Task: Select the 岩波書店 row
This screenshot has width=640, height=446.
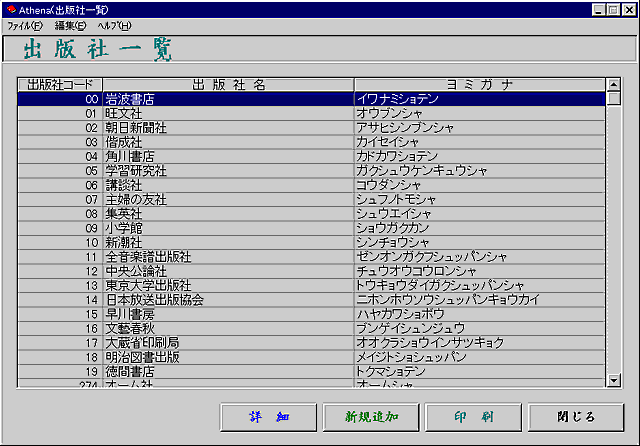Action: click(x=311, y=99)
